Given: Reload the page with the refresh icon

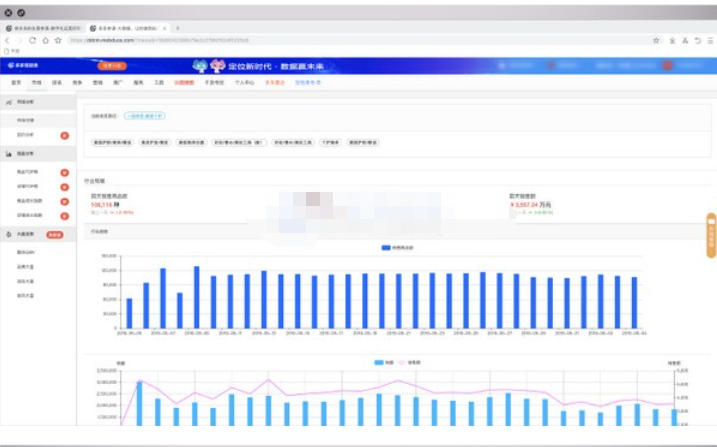Looking at the screenshot, I should point(33,41).
